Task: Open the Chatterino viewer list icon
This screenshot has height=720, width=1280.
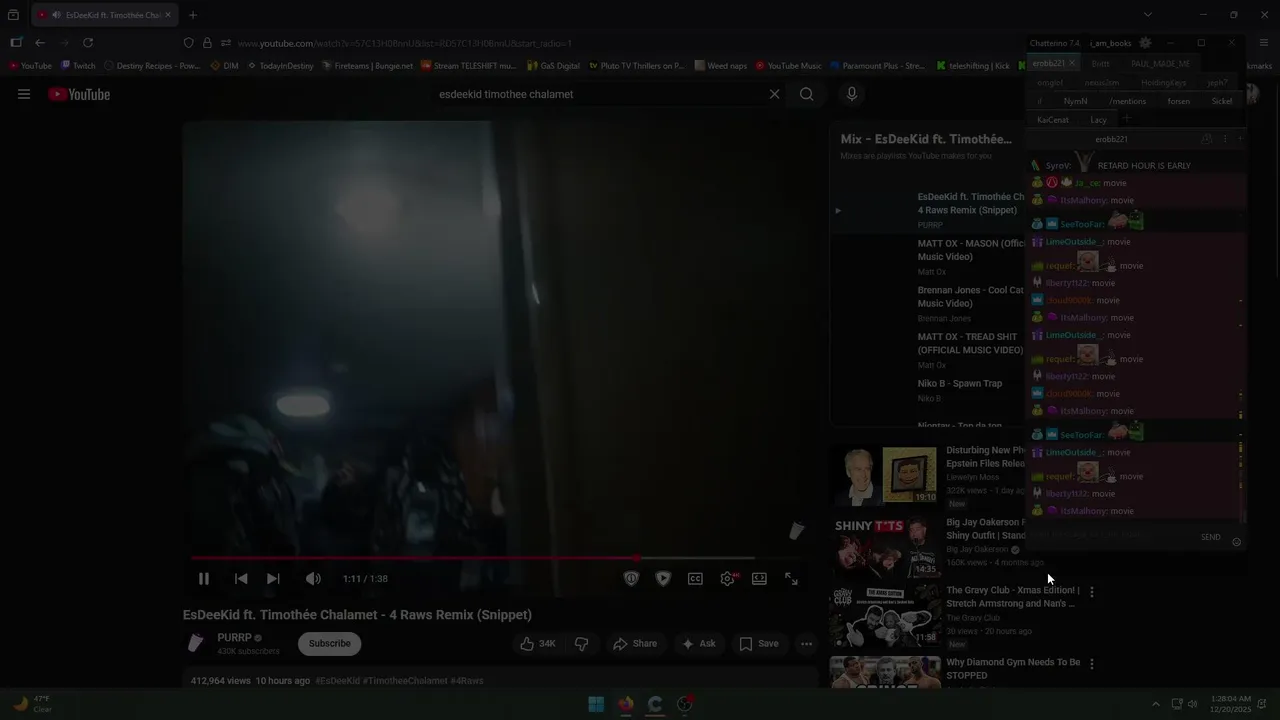Action: [1206, 139]
